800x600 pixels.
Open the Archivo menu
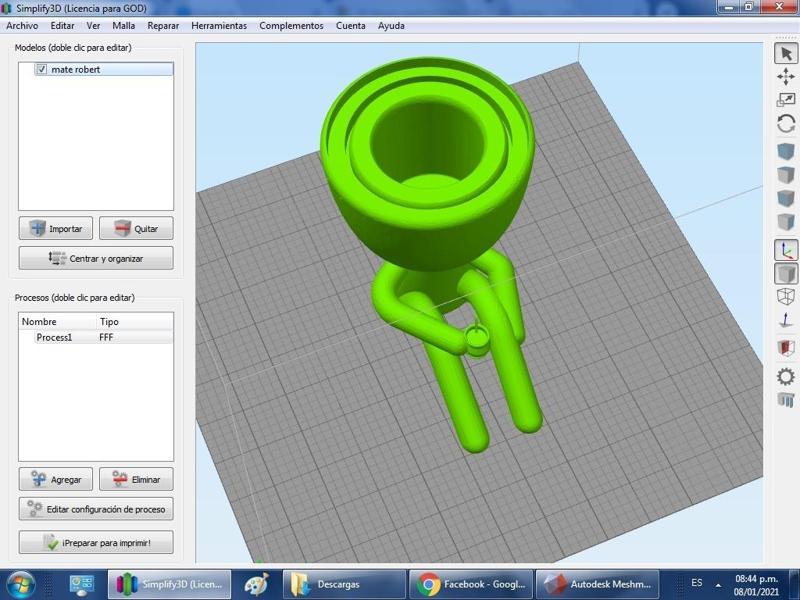click(22, 26)
